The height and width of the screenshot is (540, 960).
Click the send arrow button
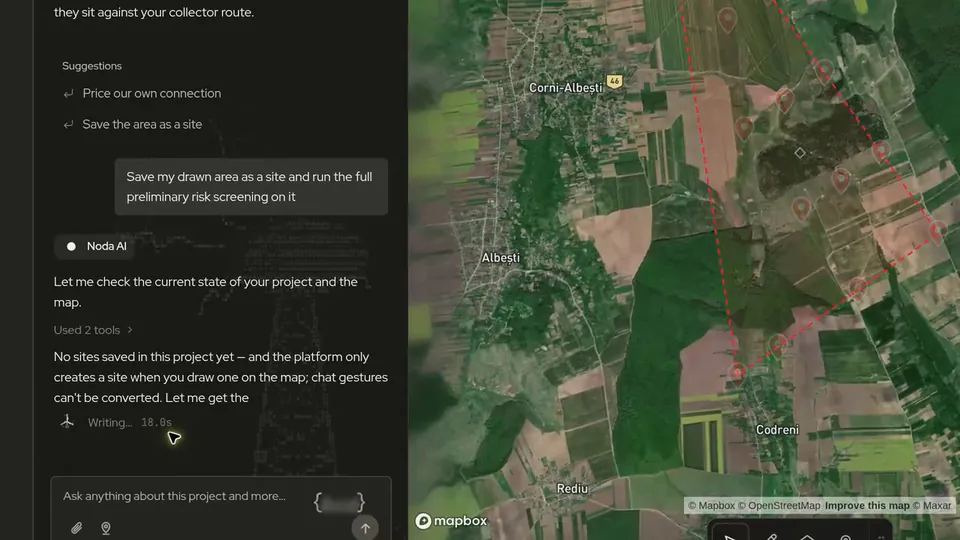tap(365, 528)
